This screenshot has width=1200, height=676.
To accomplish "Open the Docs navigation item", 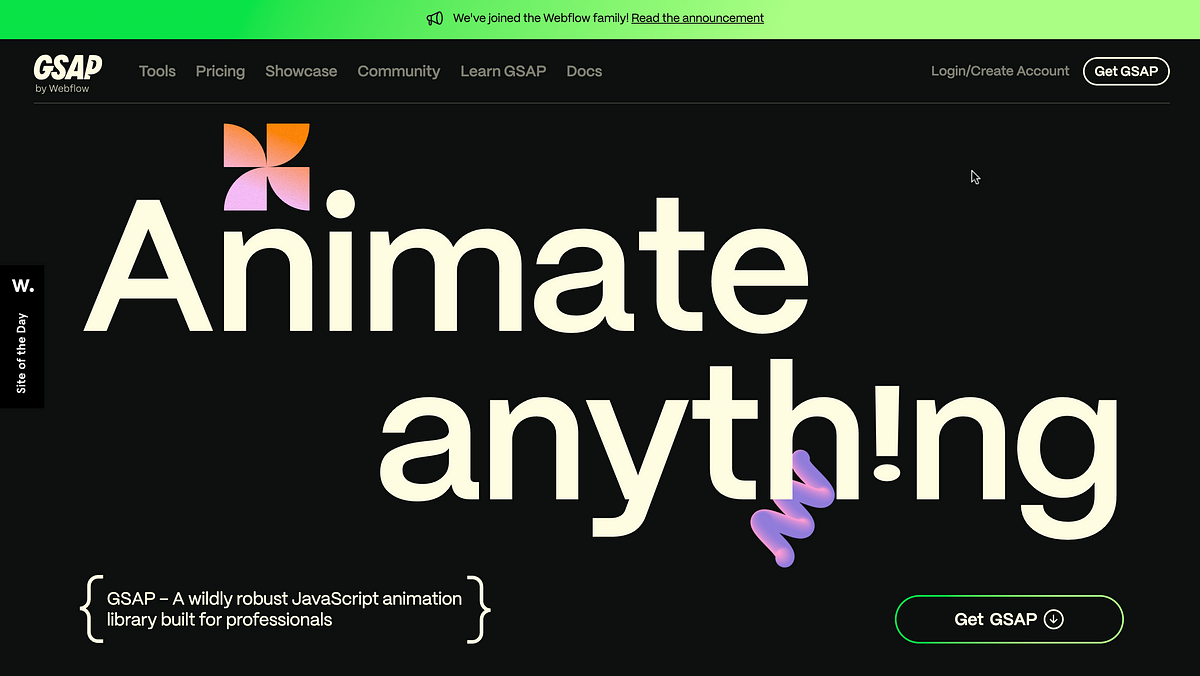I will coord(584,71).
